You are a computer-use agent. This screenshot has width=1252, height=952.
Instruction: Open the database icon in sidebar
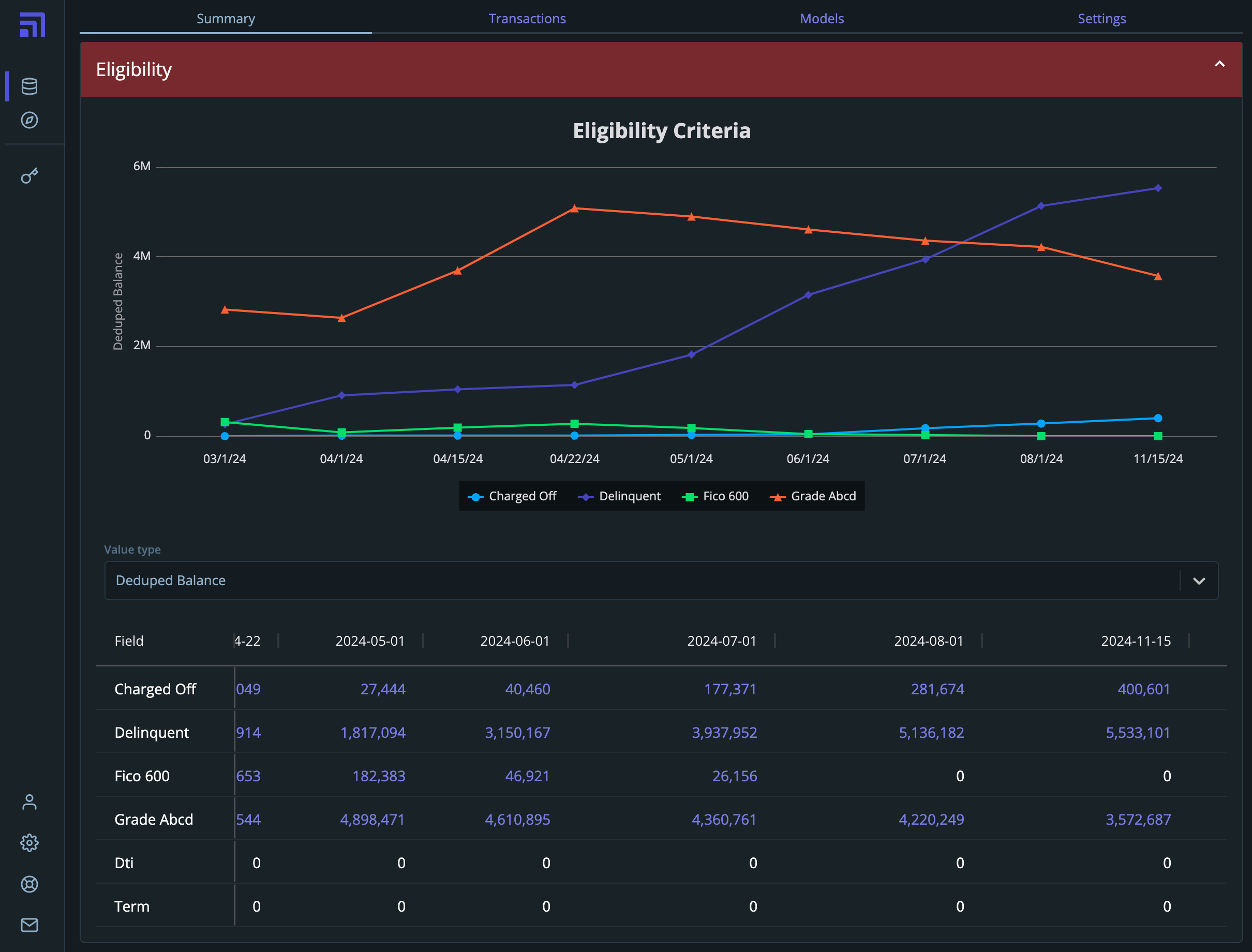pos(29,86)
